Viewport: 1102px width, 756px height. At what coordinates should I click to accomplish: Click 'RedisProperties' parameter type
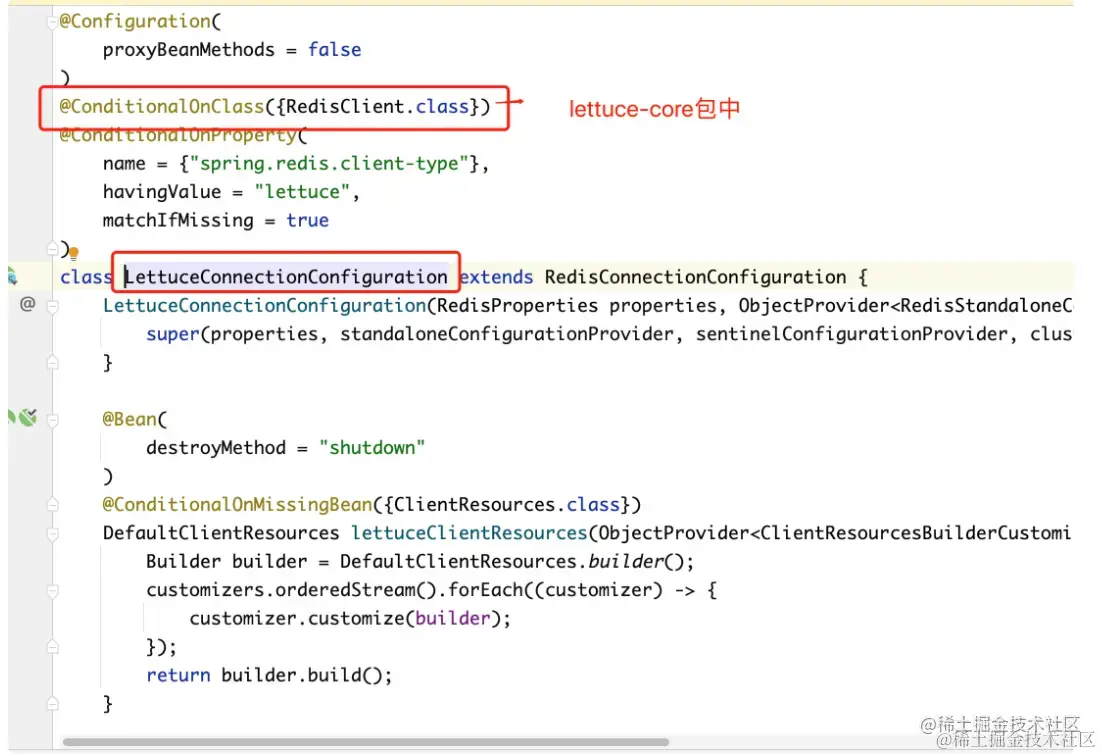click(518, 306)
